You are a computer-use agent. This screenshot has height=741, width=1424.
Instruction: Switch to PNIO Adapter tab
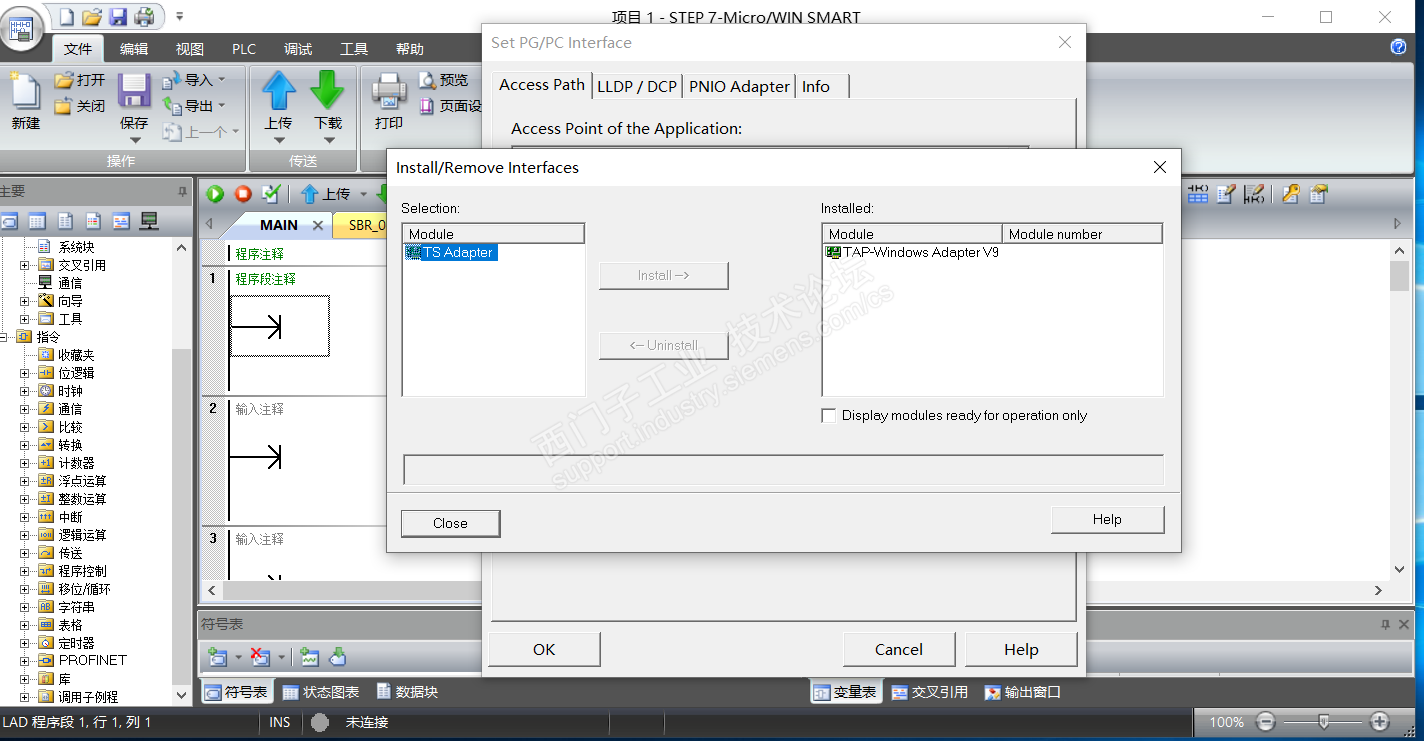click(739, 86)
